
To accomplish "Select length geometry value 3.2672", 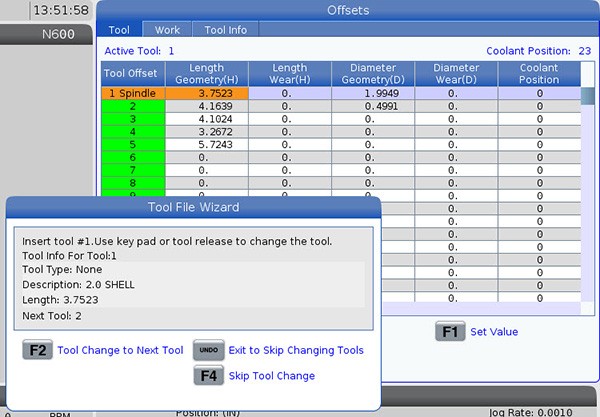I will point(207,132).
